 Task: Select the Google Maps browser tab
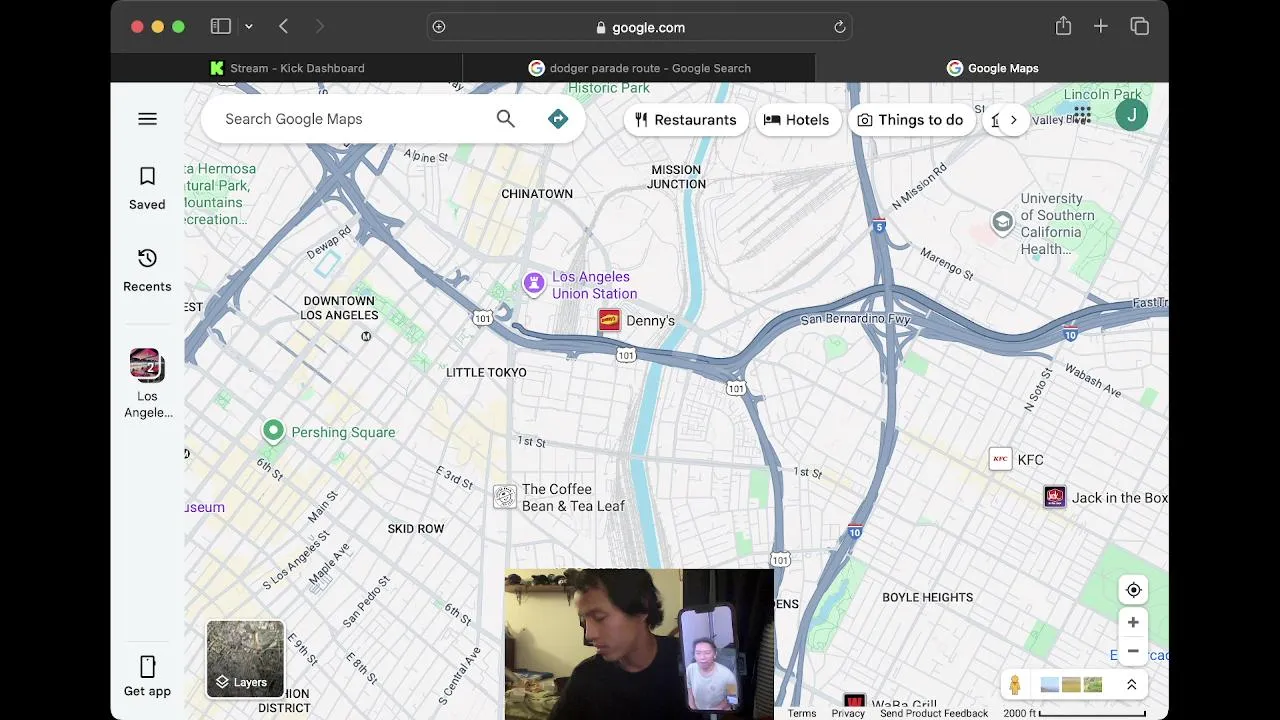point(992,68)
